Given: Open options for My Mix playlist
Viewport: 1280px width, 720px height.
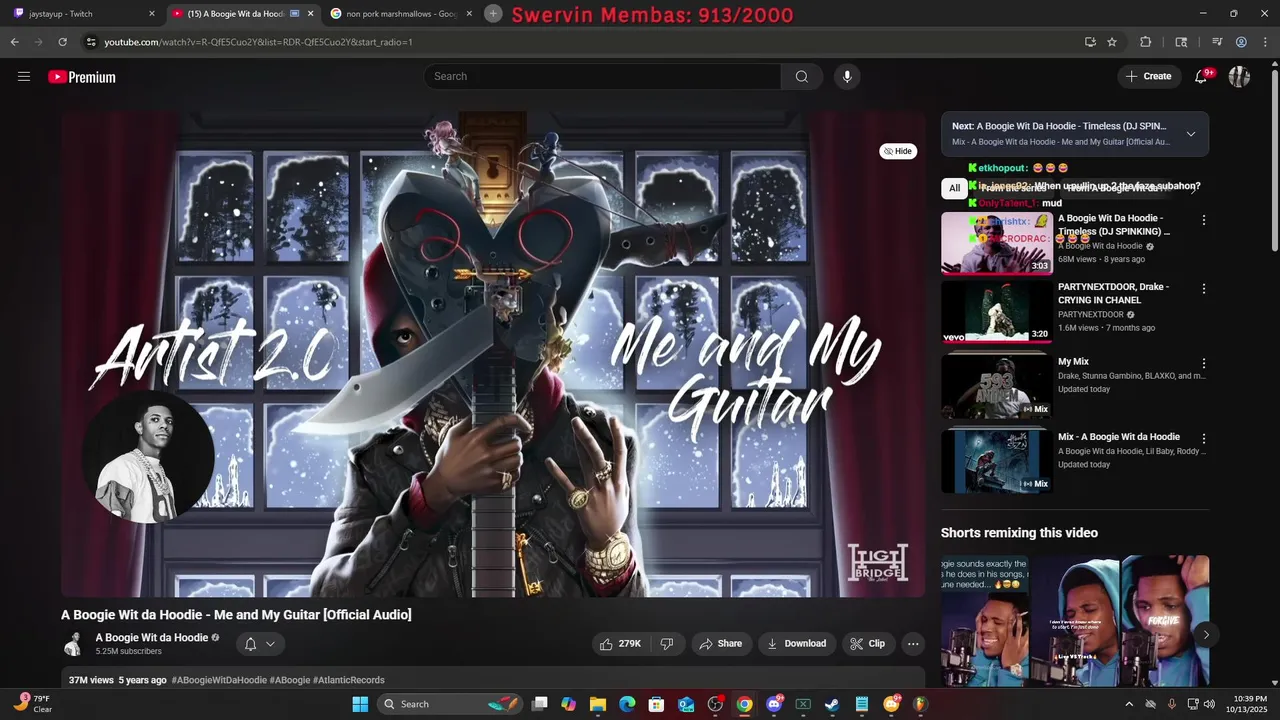Looking at the screenshot, I should click(x=1204, y=364).
